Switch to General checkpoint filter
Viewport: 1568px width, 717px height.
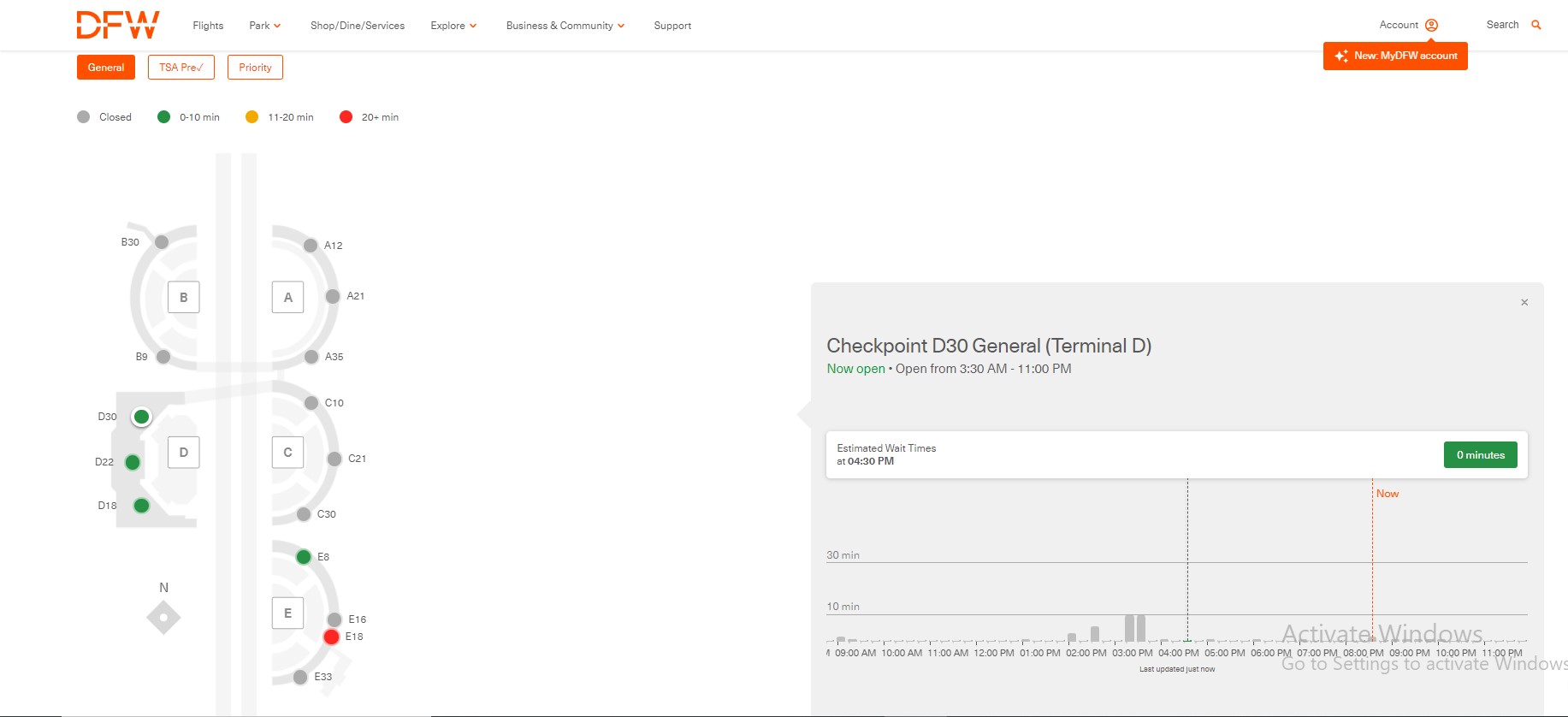coord(106,68)
